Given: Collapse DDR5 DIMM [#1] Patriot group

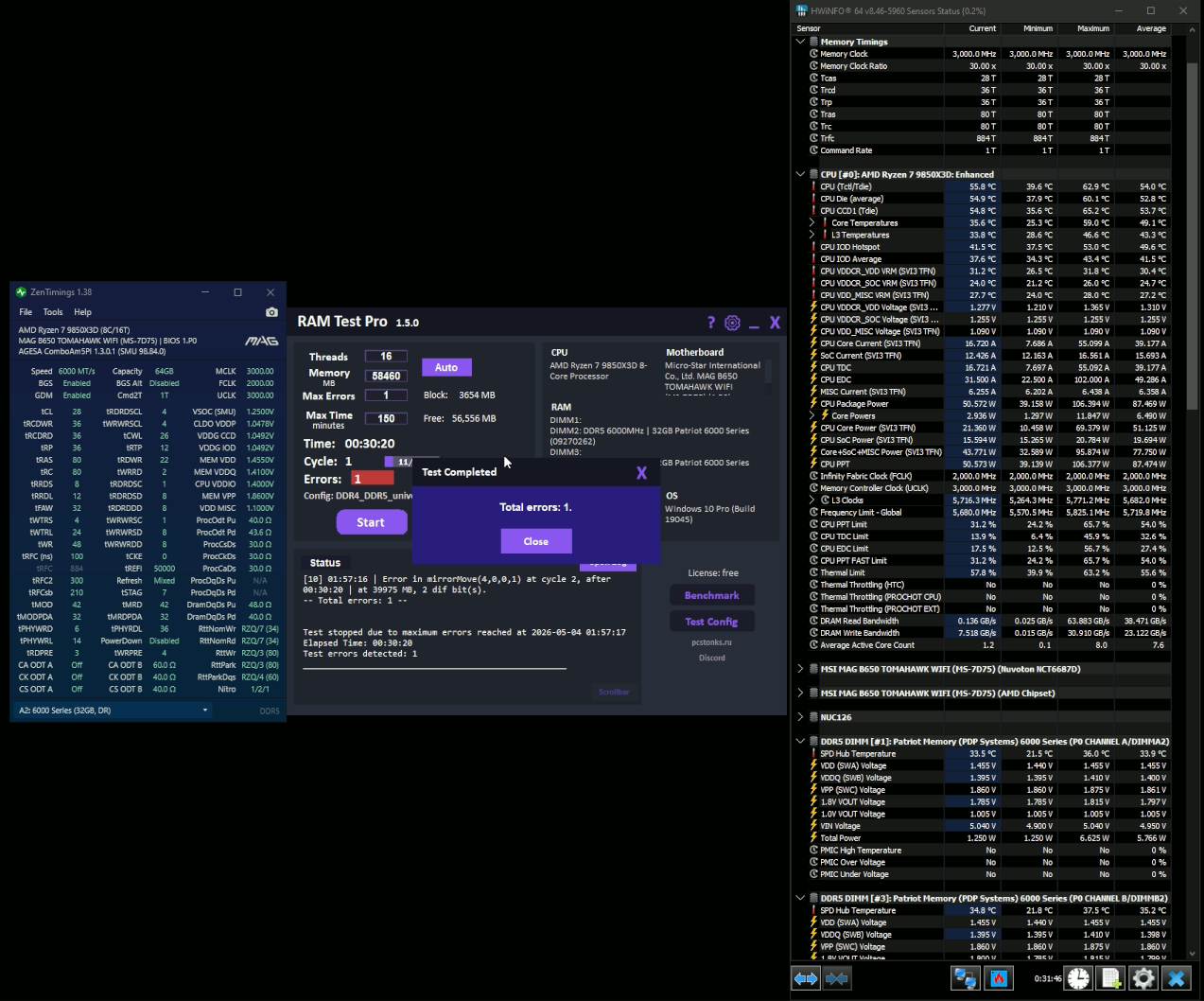Looking at the screenshot, I should click(x=800, y=741).
